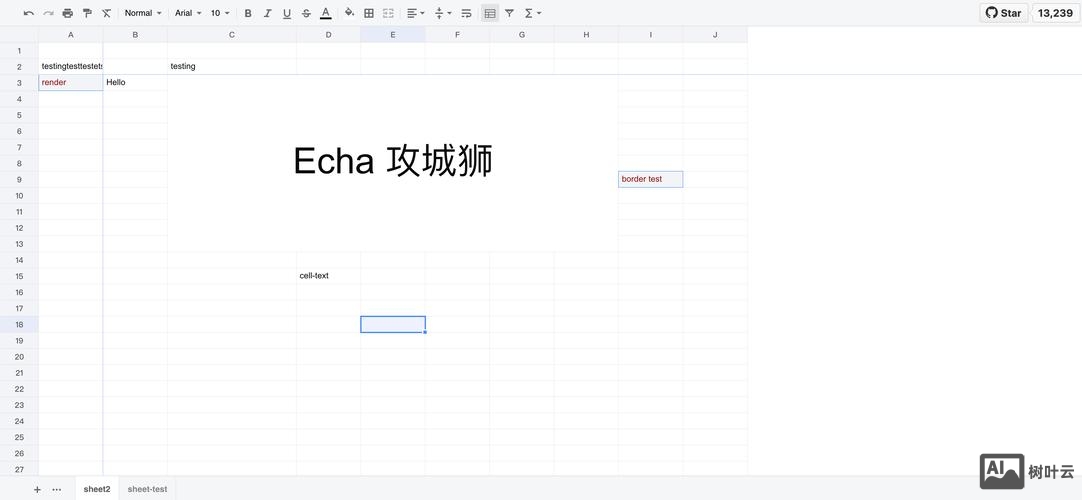Image resolution: width=1082 pixels, height=500 pixels.
Task: Print the spreadsheet using the printer icon
Action: coord(68,13)
